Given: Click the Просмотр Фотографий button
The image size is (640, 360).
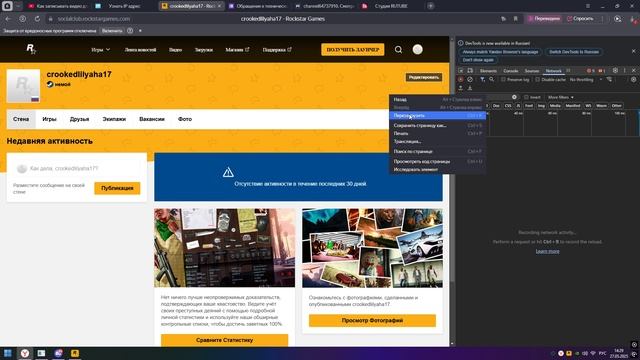Looking at the screenshot, I should point(372,320).
